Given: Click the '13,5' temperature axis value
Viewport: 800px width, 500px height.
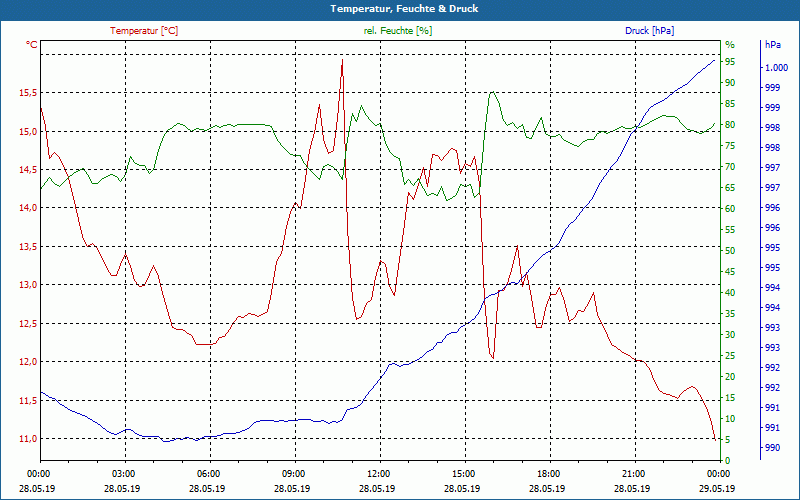Looking at the screenshot, I should point(28,247).
